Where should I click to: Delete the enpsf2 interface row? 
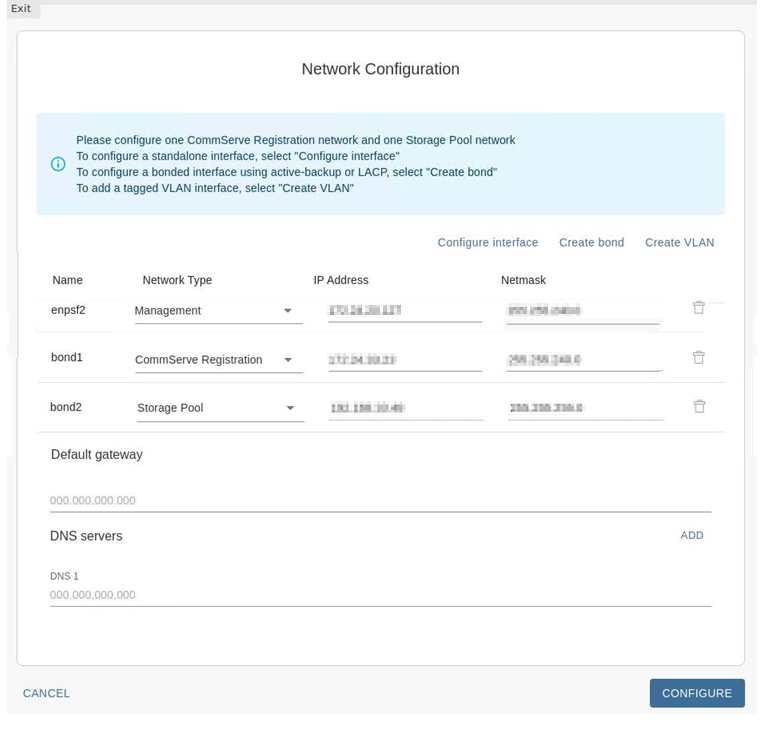click(698, 308)
